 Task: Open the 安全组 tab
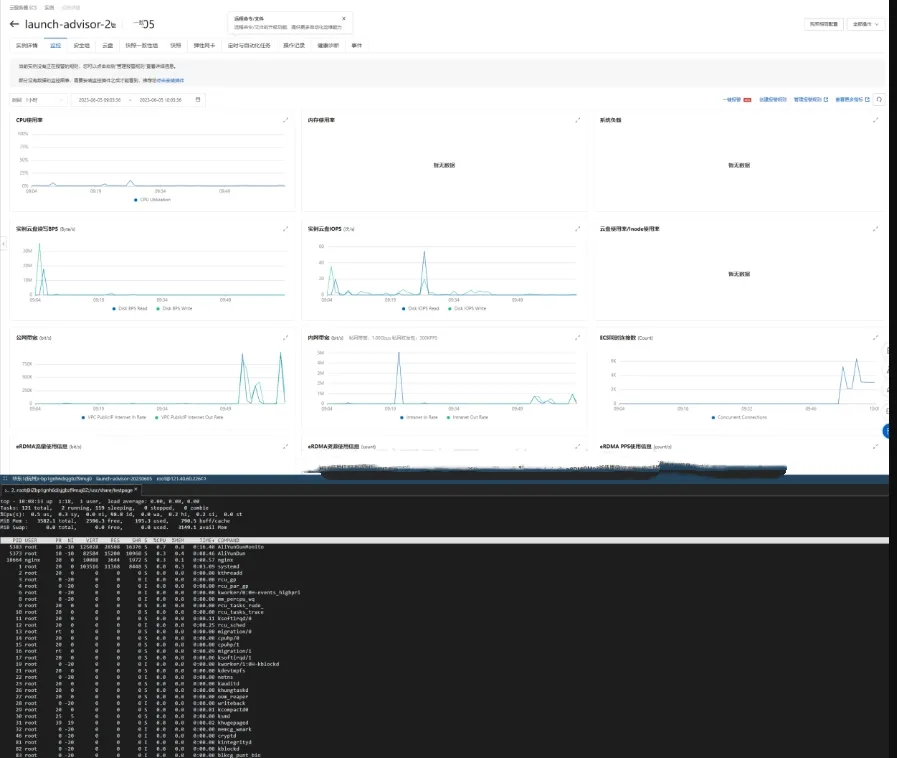[82, 45]
